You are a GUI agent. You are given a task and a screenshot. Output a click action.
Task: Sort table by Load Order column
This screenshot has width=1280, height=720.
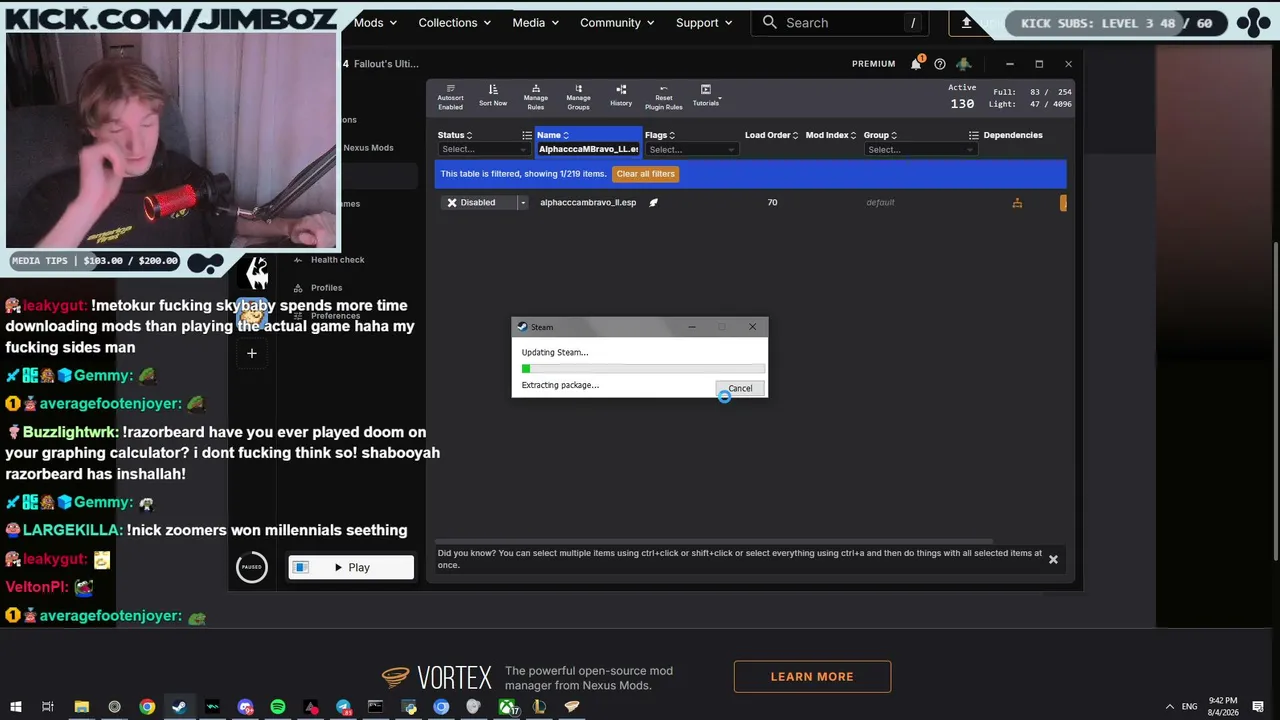(x=771, y=135)
